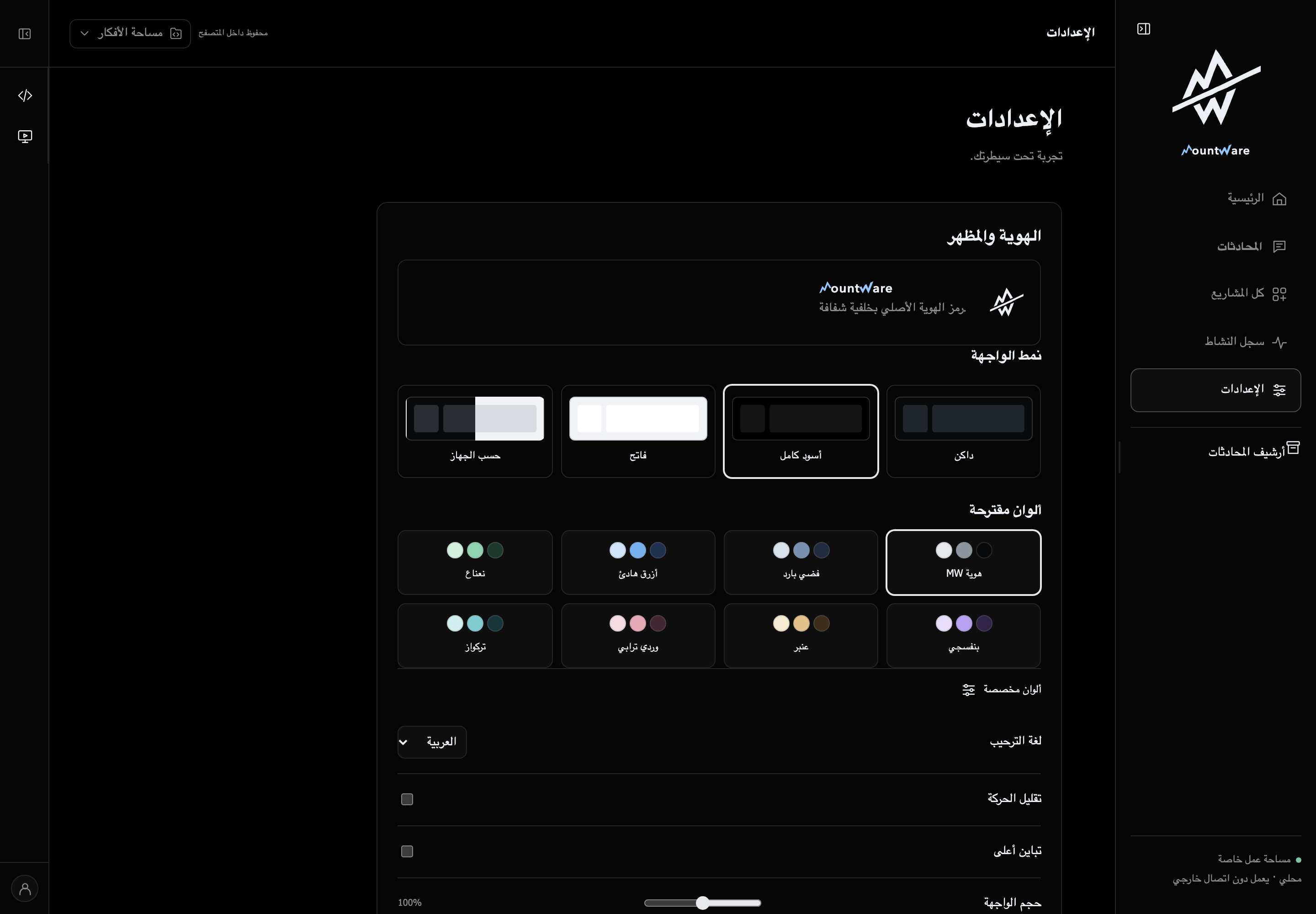Click the محفوظ داخل المتصفح status text
This screenshot has height=914, width=1316.
[x=233, y=33]
